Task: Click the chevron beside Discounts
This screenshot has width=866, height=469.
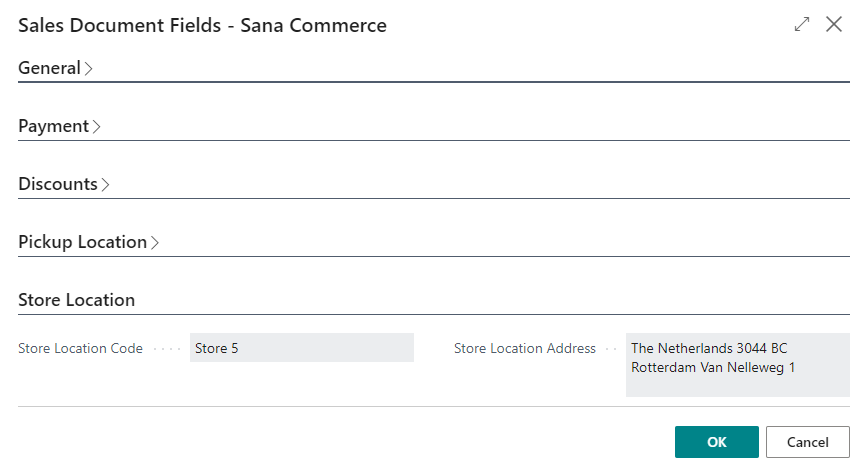Action: pyautogui.click(x=105, y=185)
